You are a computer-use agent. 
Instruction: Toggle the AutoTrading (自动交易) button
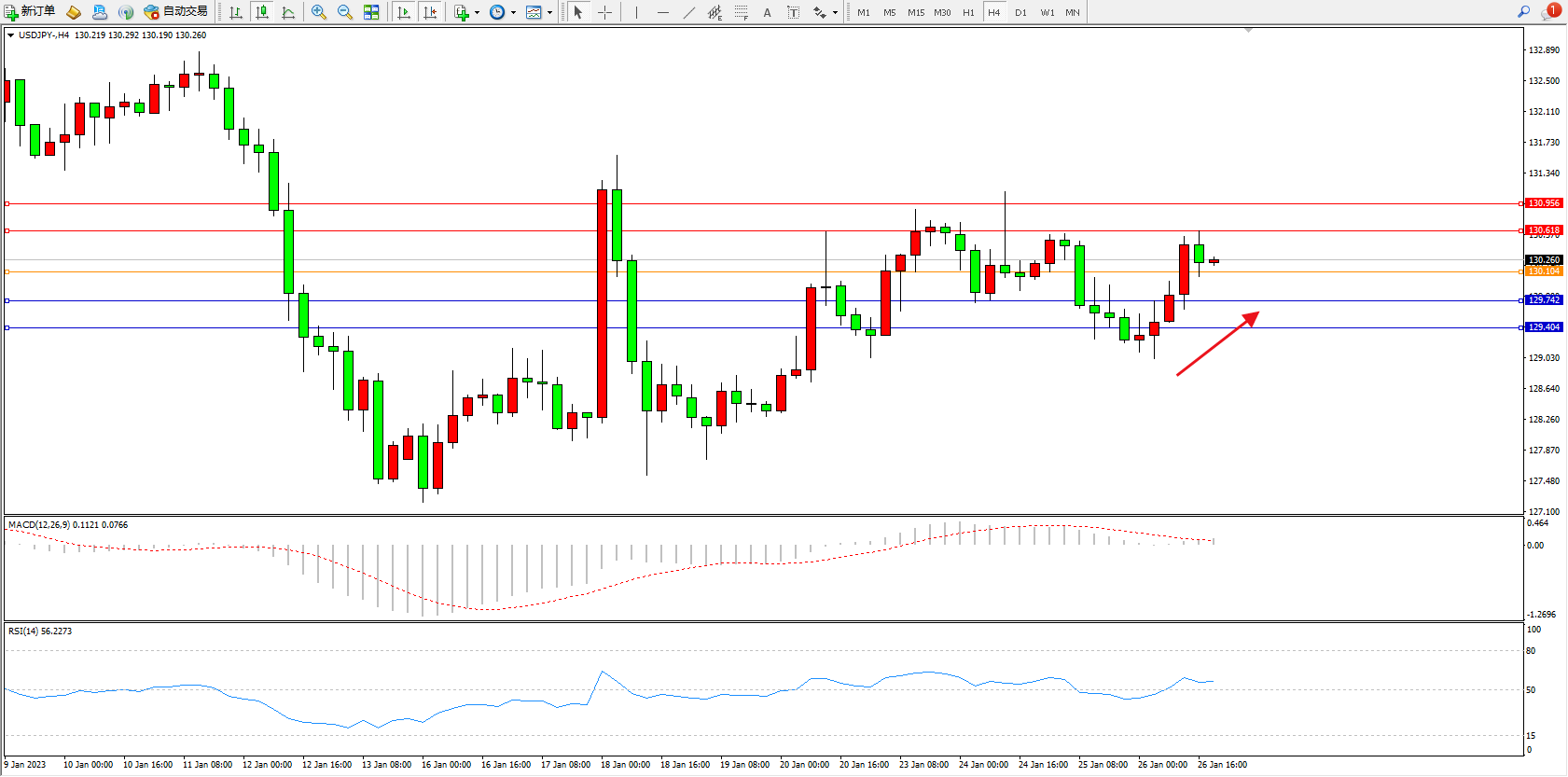tap(175, 12)
